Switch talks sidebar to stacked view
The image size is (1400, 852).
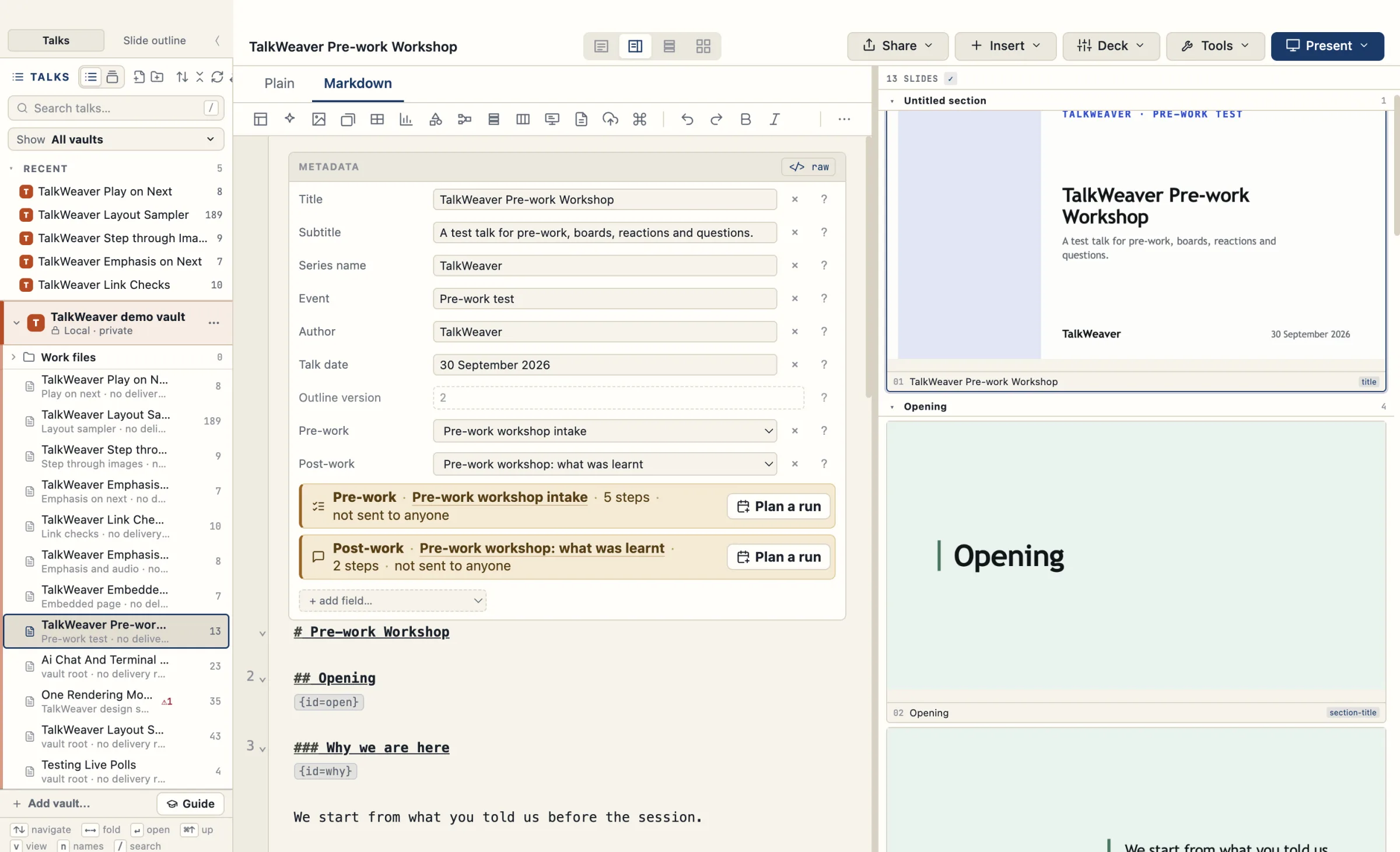tap(113, 76)
